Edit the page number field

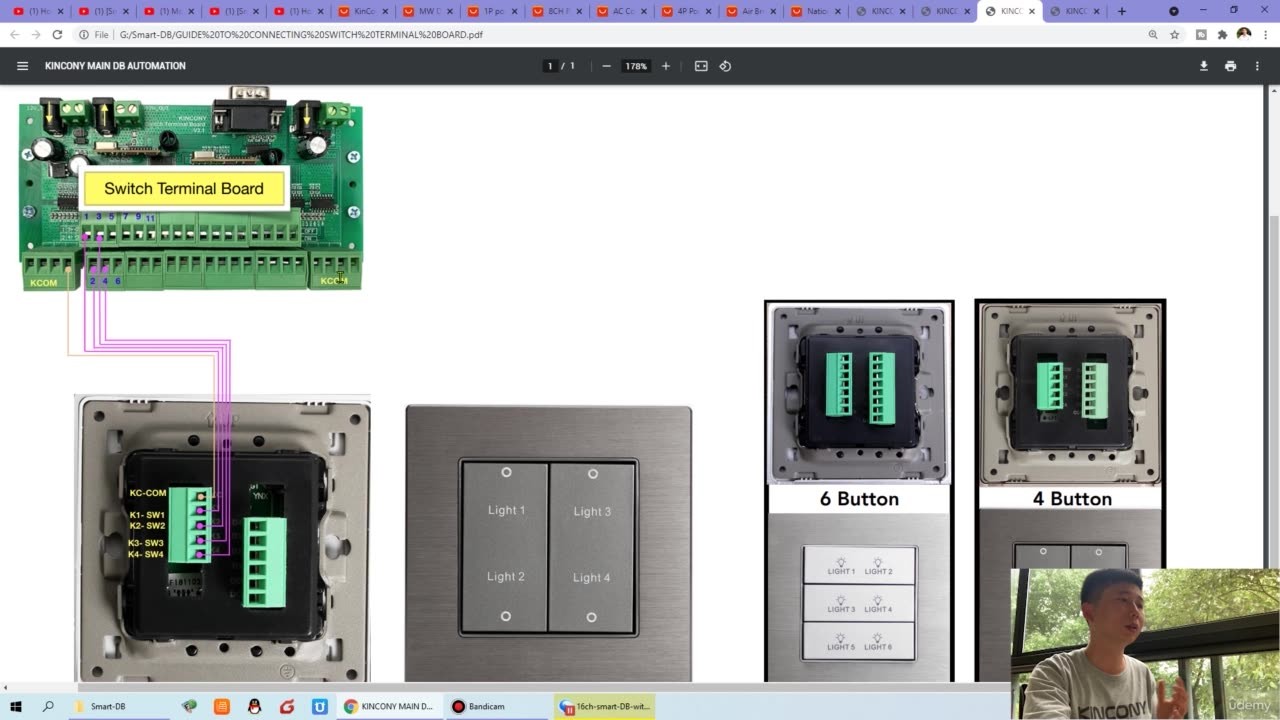pyautogui.click(x=549, y=66)
